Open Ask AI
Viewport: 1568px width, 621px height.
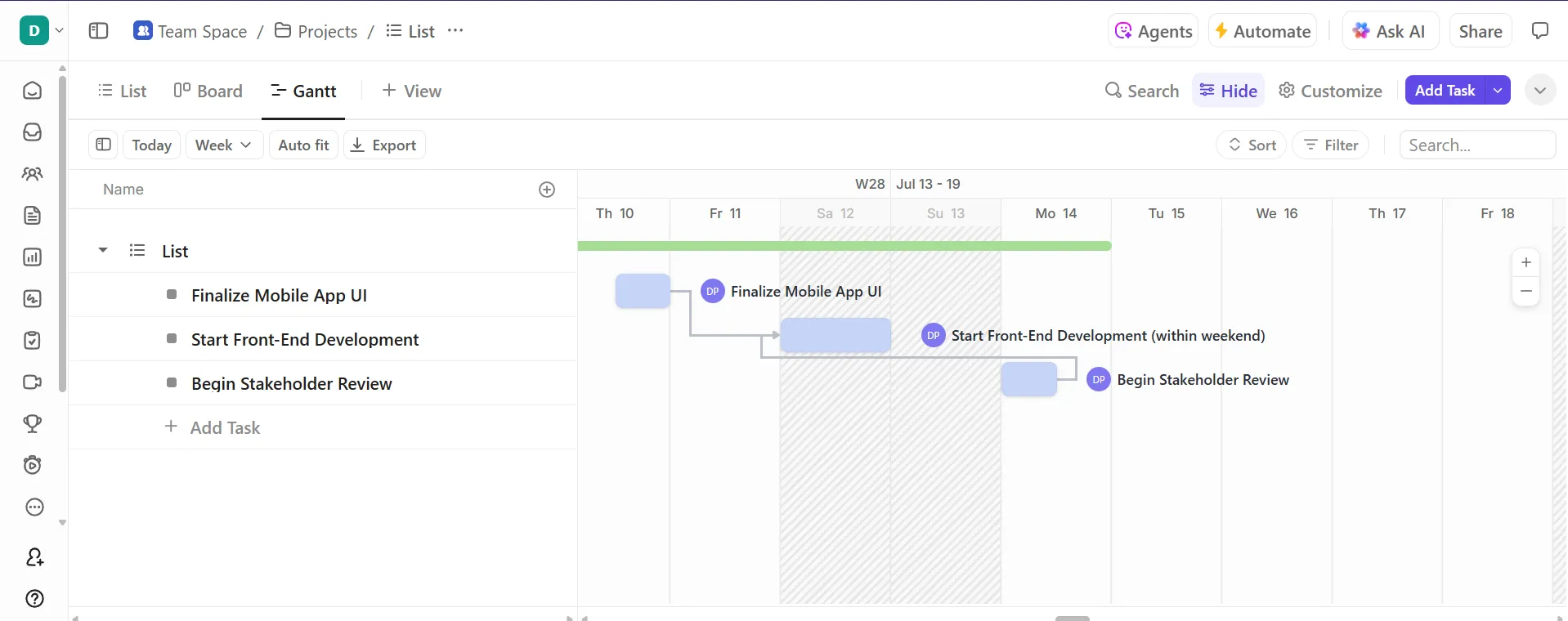pyautogui.click(x=1390, y=31)
